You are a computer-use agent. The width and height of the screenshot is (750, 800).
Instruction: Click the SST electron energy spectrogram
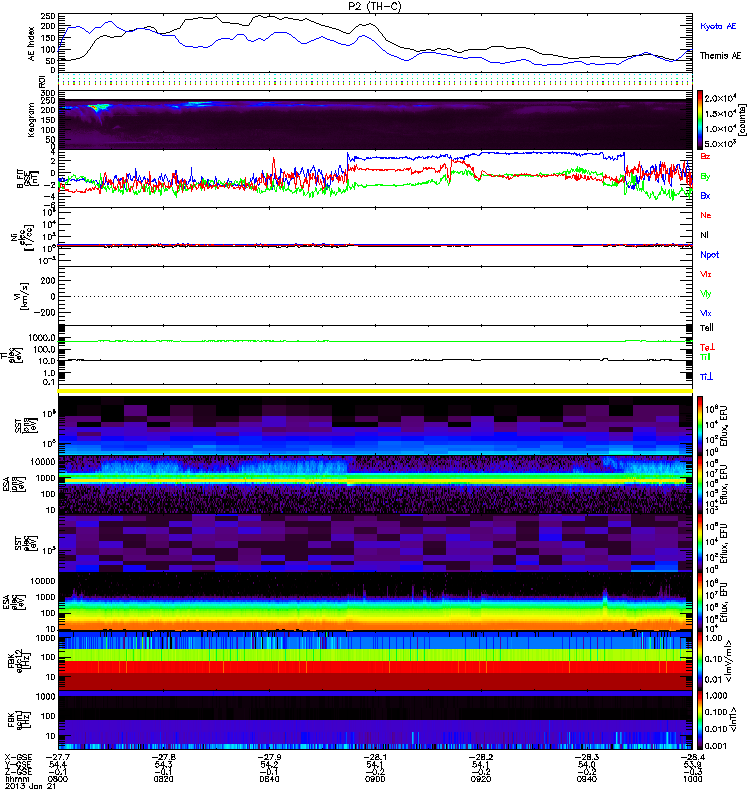[376, 543]
